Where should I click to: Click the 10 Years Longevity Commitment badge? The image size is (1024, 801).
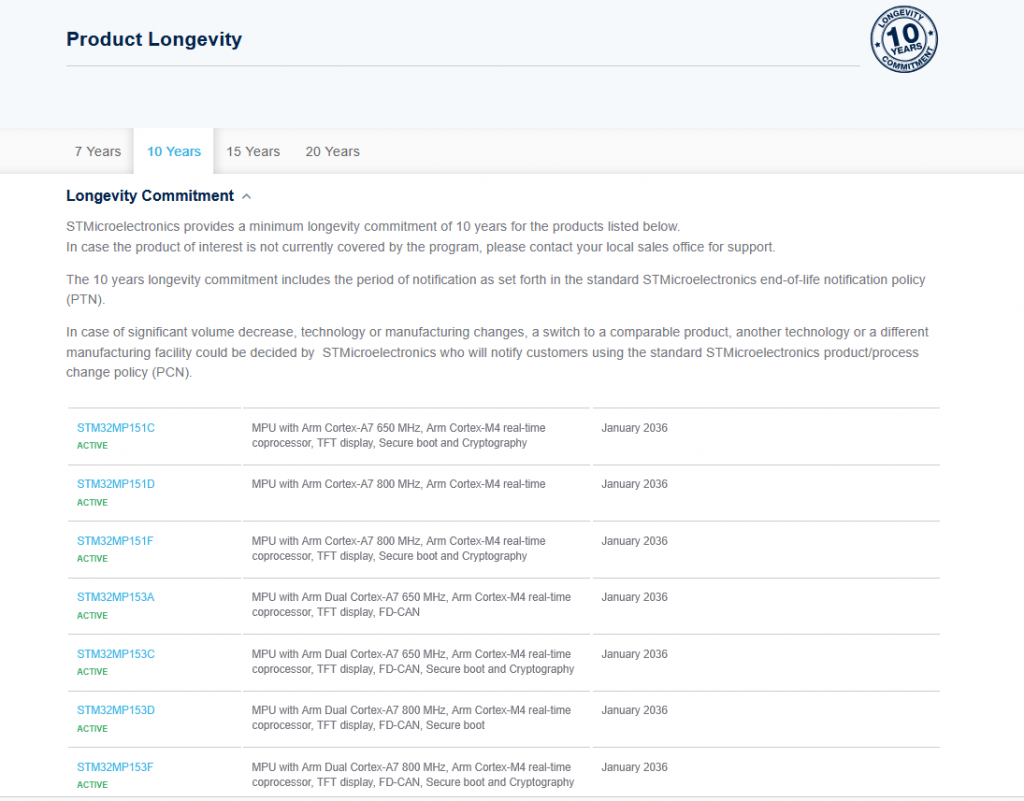click(x=904, y=39)
